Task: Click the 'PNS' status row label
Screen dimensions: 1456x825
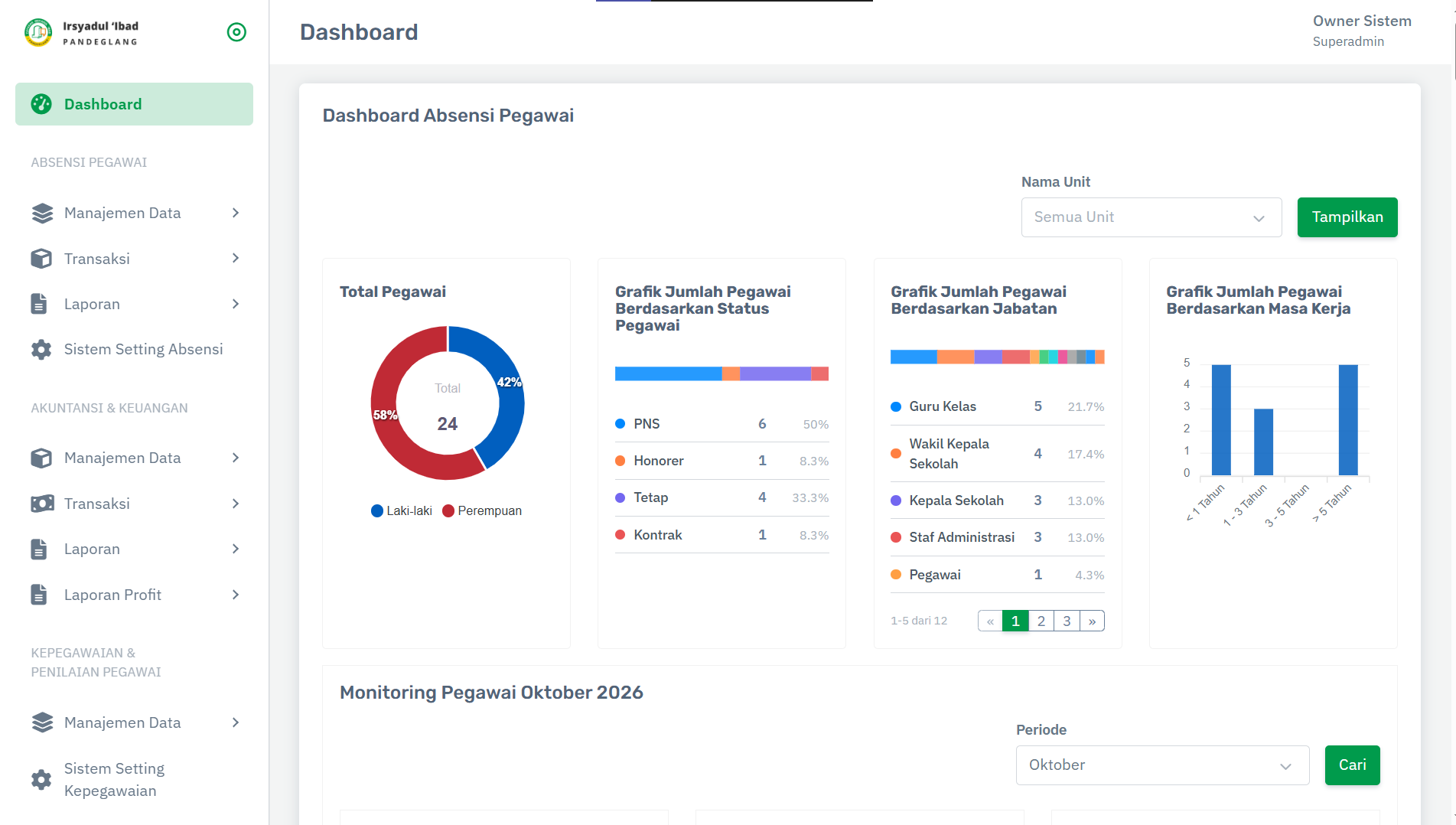Action: 647,424
